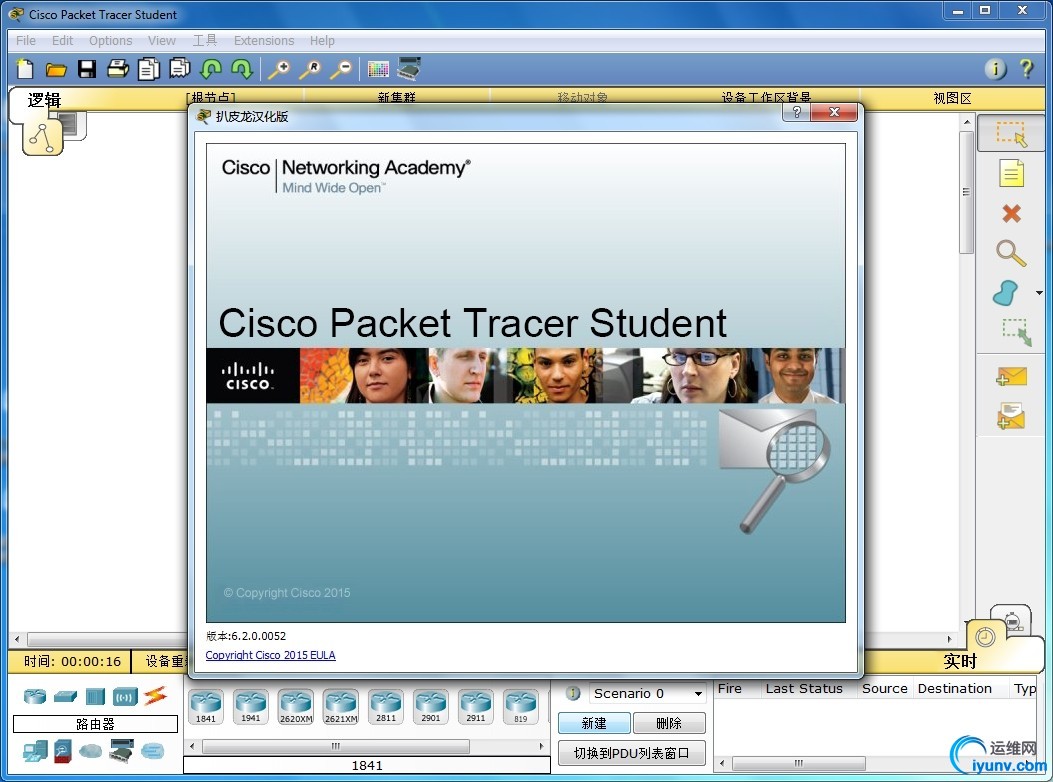Click the Zoom Reset magnifier

310,69
